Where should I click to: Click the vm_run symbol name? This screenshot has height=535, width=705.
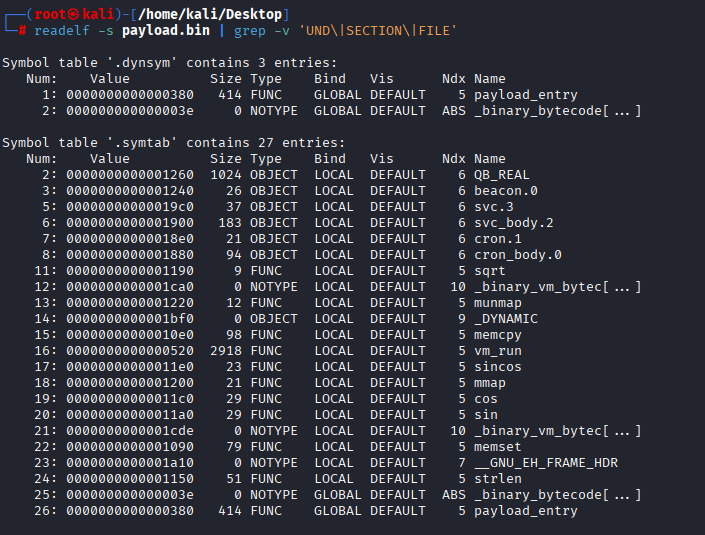[x=497, y=351]
